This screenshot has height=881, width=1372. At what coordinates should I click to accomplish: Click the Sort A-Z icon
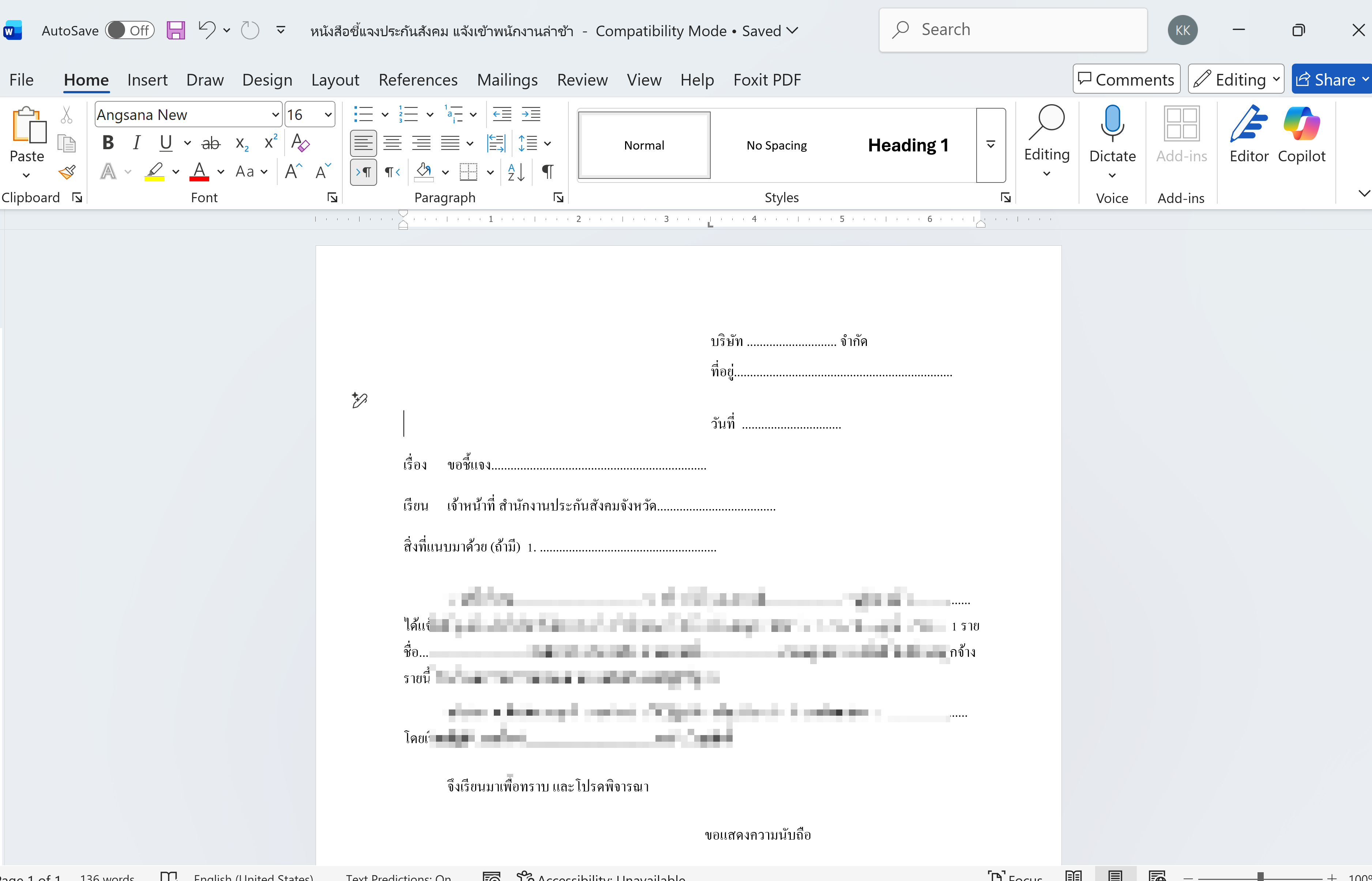tap(515, 172)
